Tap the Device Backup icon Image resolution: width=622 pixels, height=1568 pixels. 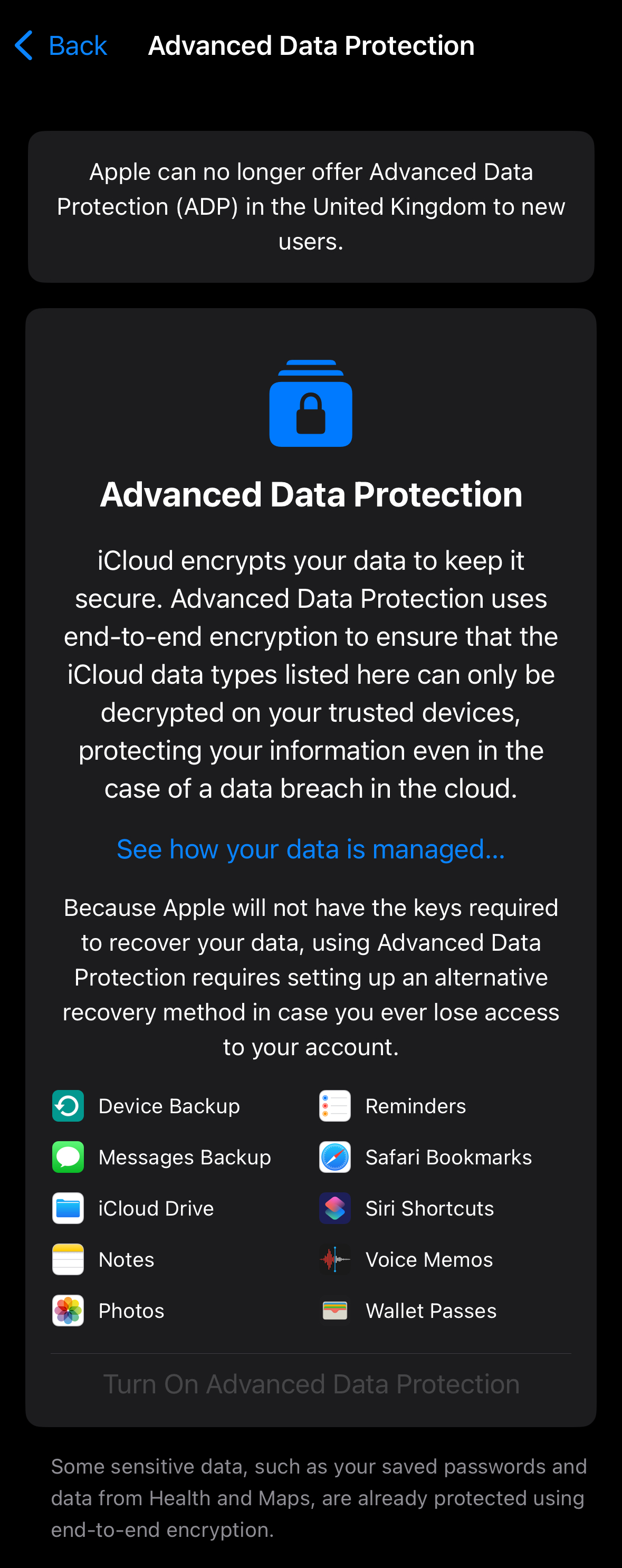click(68, 1105)
